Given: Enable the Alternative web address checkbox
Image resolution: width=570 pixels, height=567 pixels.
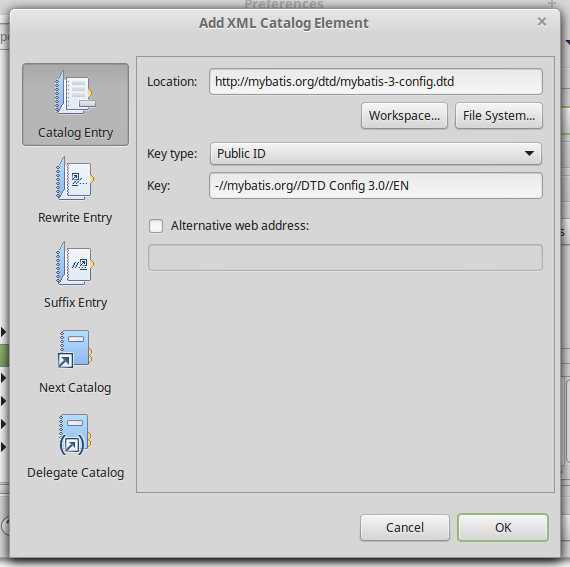Looking at the screenshot, I should 156,226.
